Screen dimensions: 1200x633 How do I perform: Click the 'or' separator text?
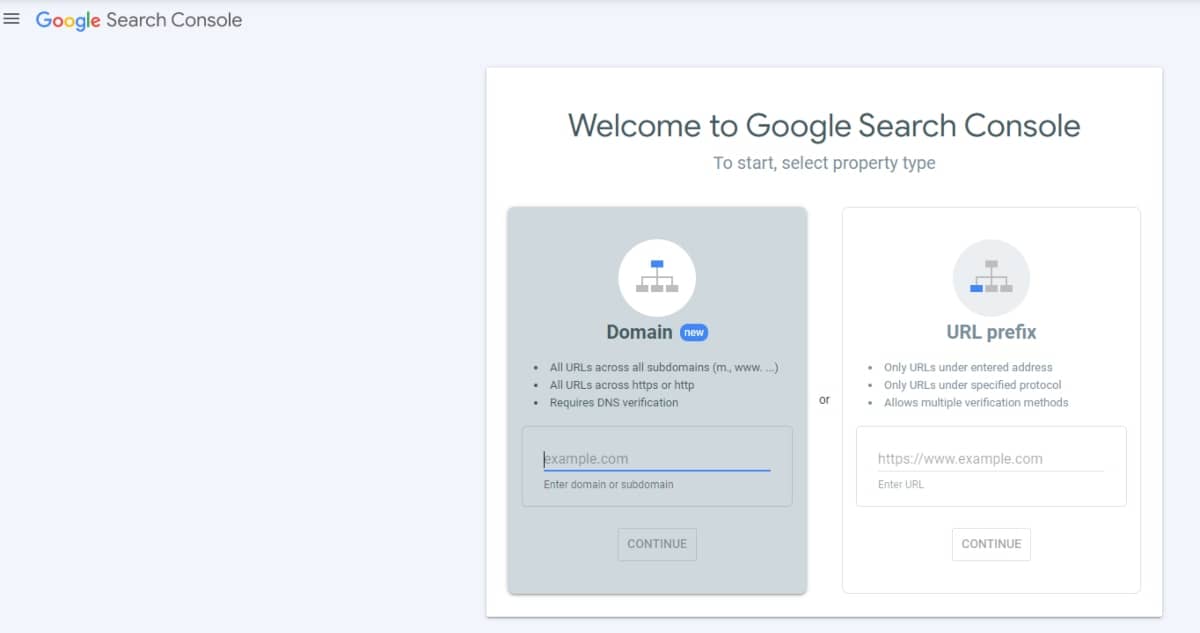tap(824, 400)
